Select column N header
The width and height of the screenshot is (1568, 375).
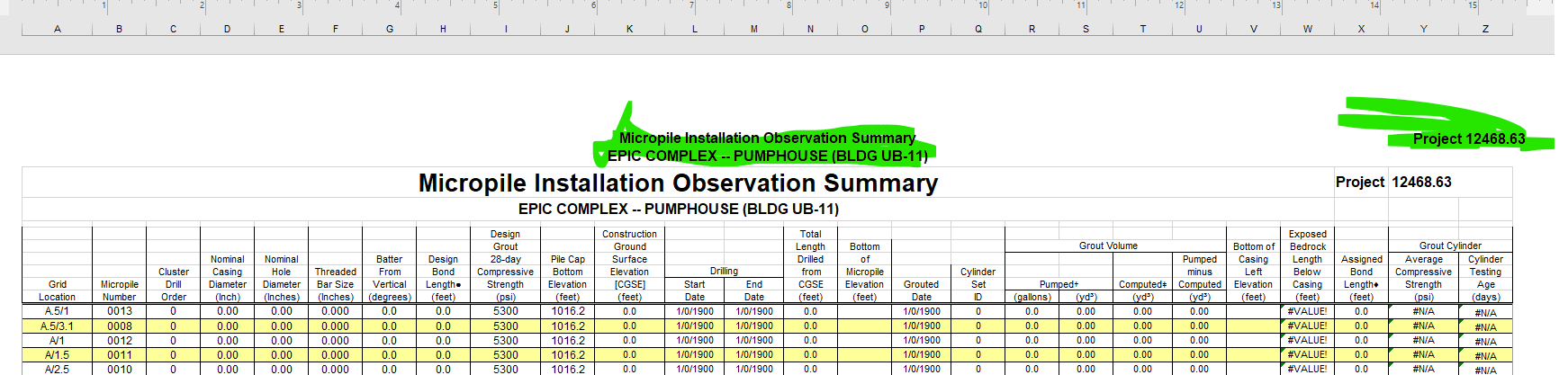[810, 29]
